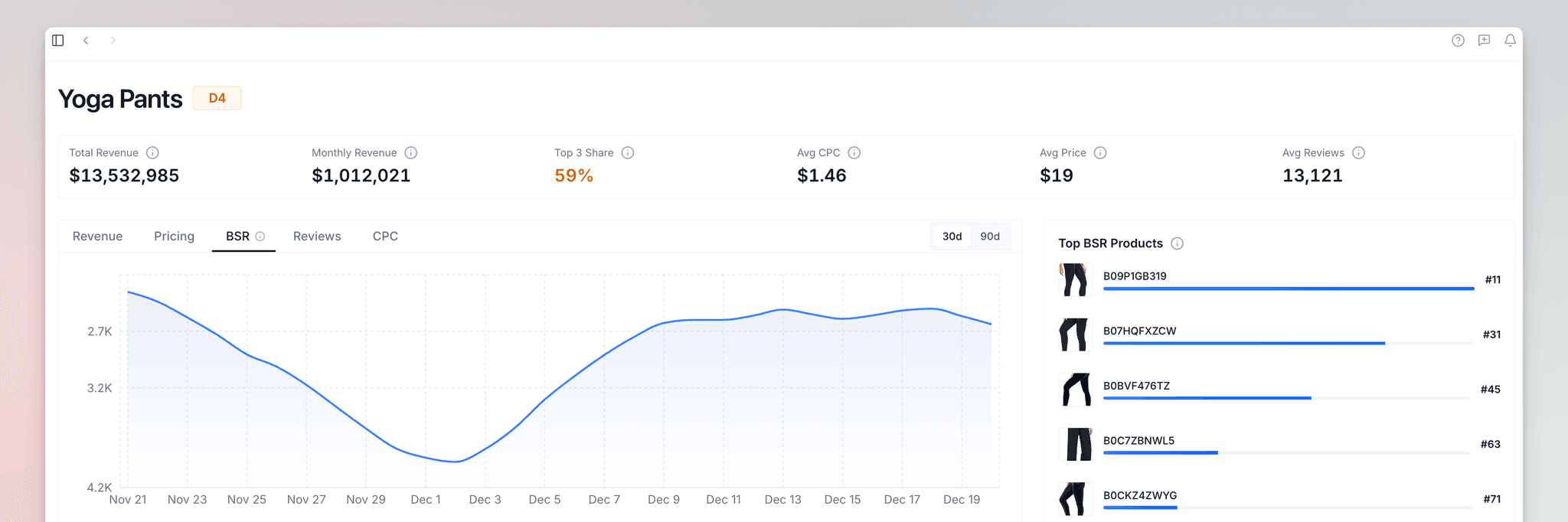Click the #11 rank value
The height and width of the screenshot is (522, 1568).
(x=1493, y=280)
